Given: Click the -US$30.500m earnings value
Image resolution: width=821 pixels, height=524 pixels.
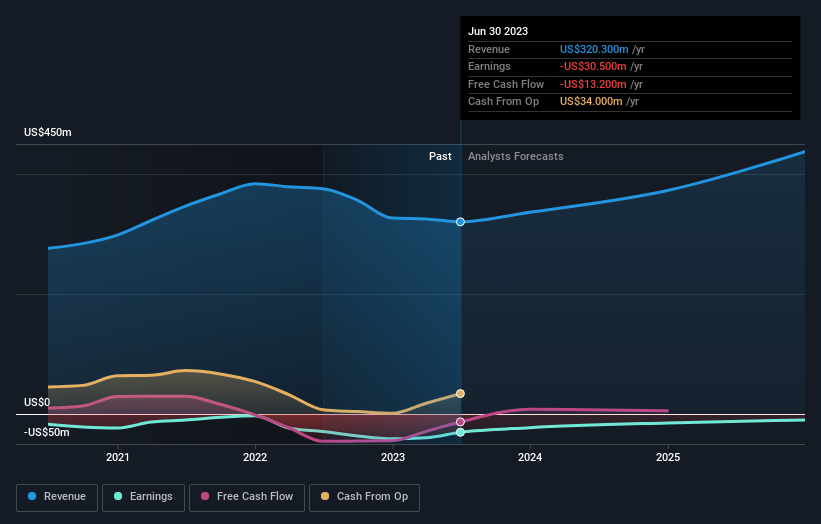Looking at the screenshot, I should (x=593, y=66).
